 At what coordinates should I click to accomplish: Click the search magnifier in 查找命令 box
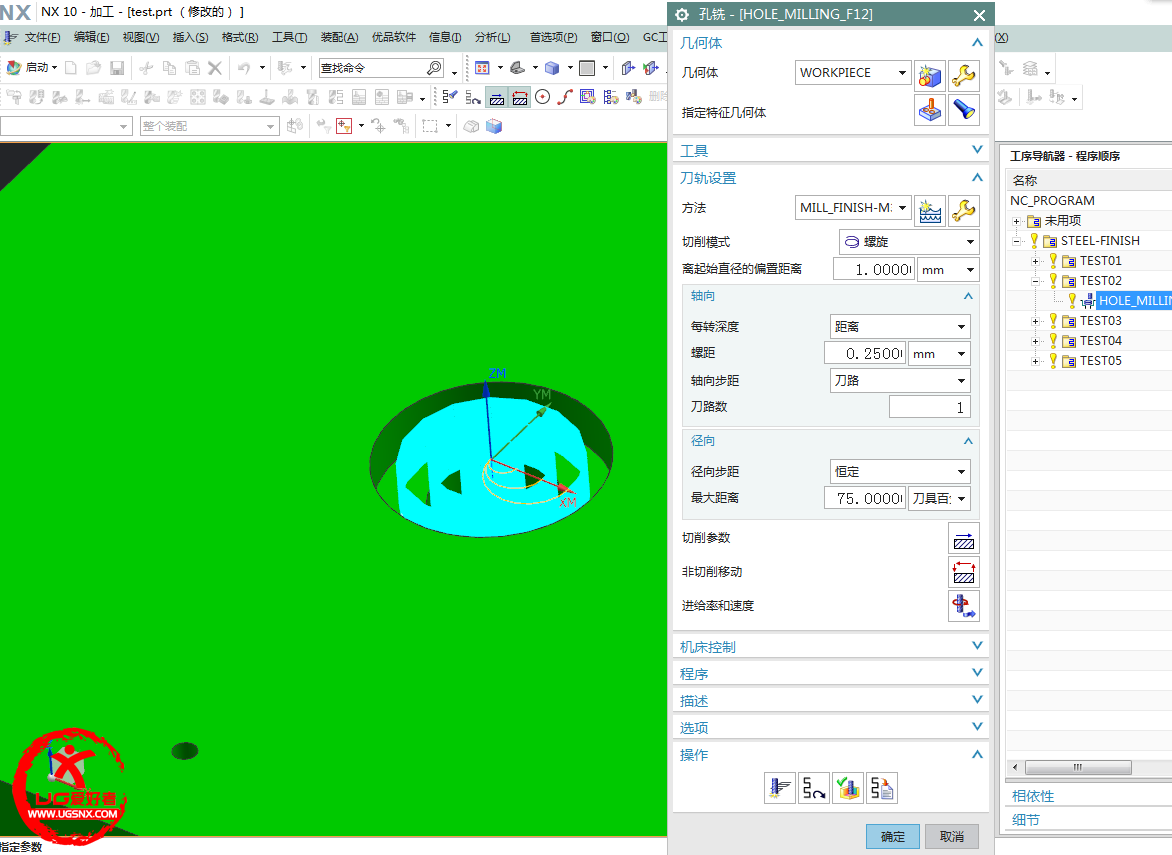[434, 68]
